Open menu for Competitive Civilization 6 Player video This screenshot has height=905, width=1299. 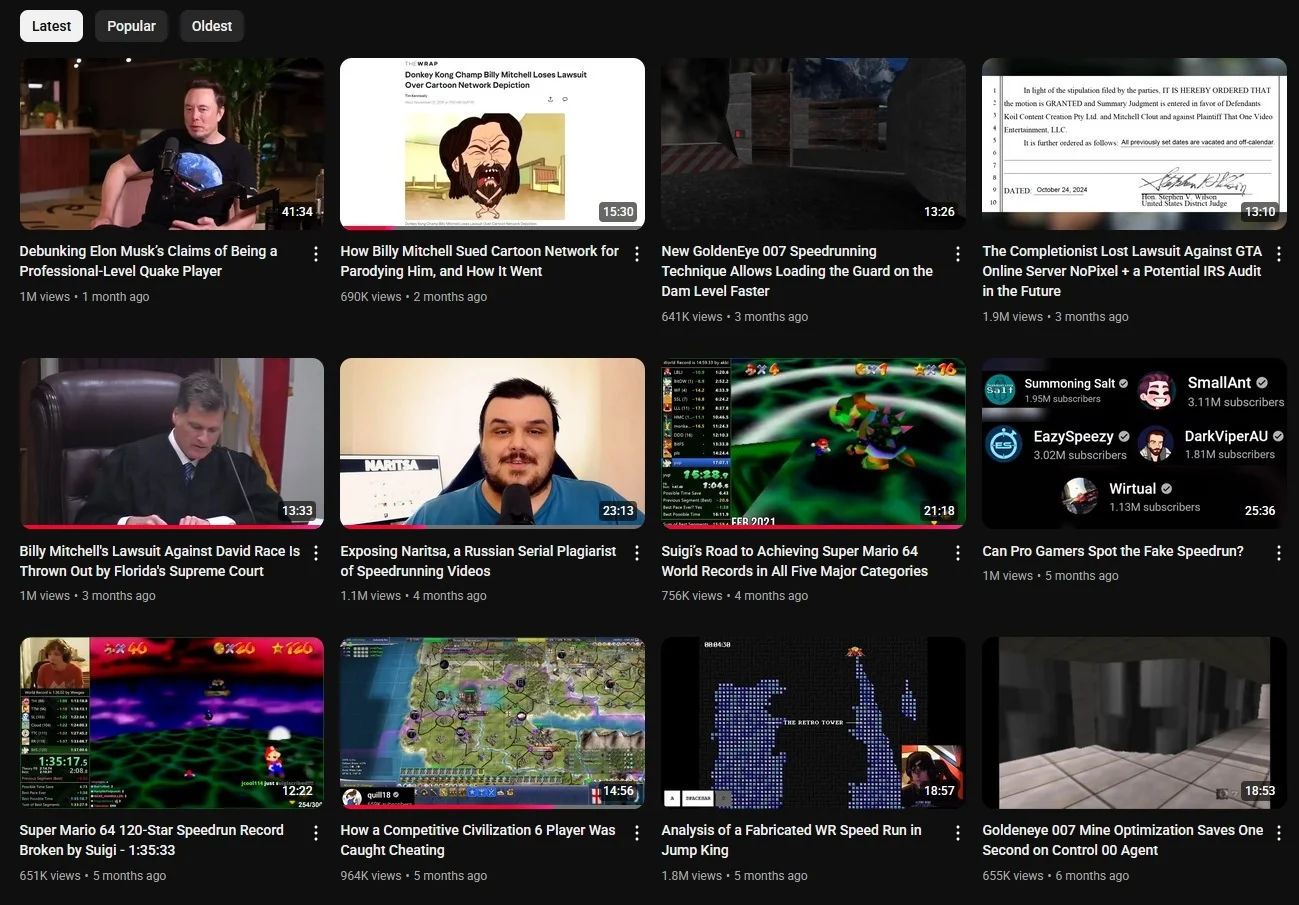637,833
